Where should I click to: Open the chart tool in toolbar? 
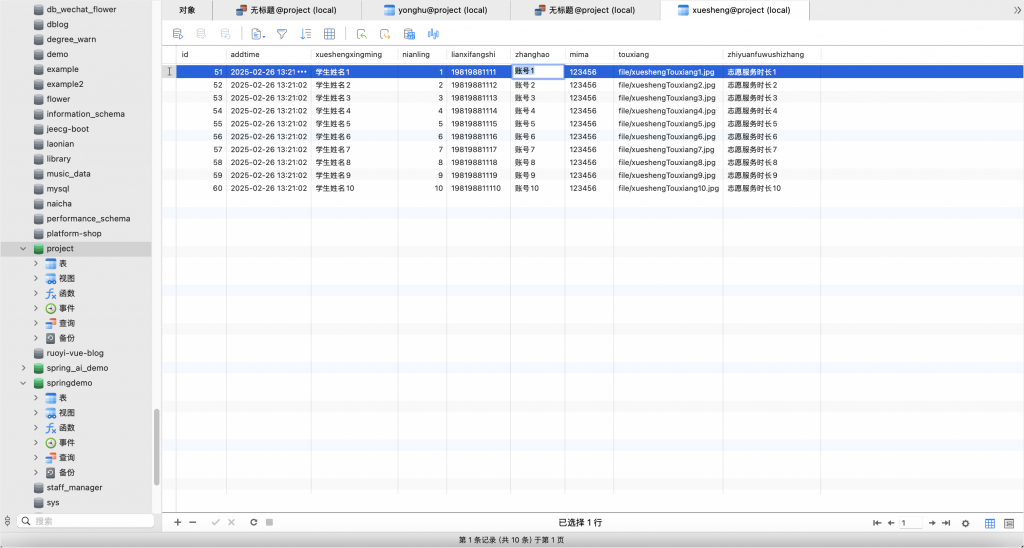point(434,34)
